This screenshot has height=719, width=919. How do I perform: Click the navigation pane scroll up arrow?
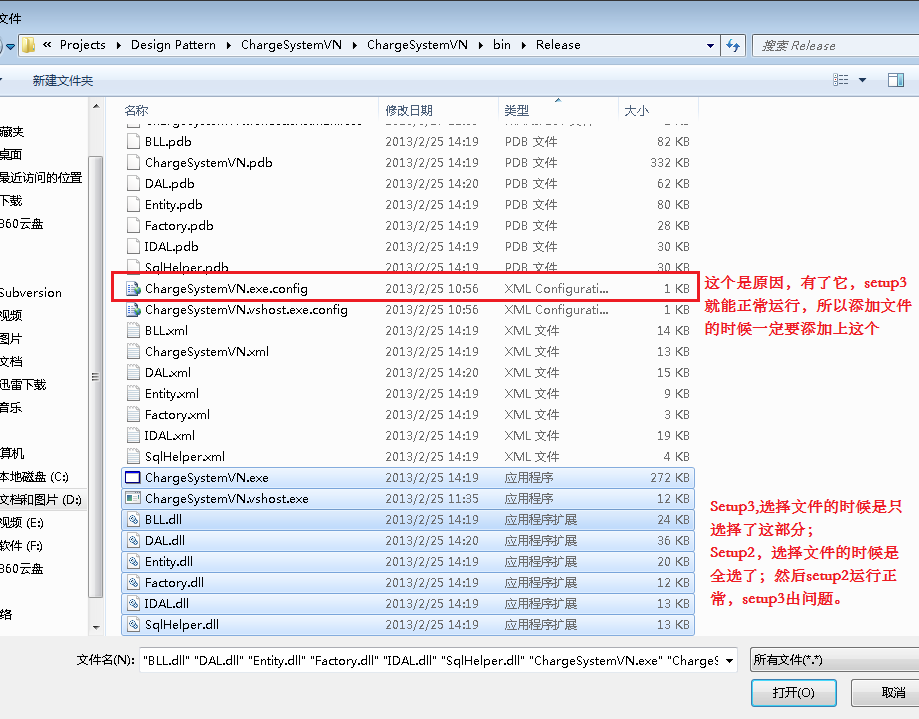(x=96, y=107)
